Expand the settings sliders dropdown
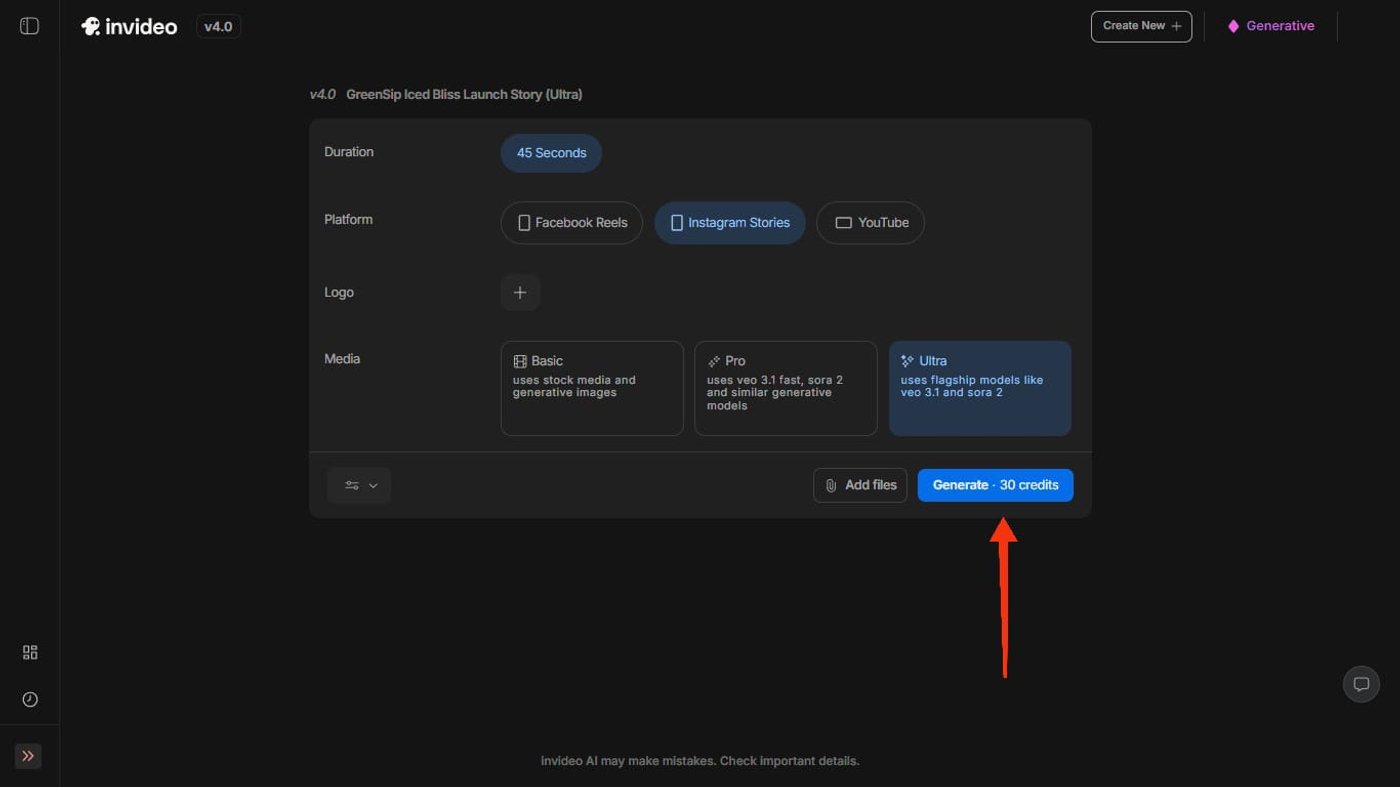Screen dimensions: 1400x787 [x=359, y=485]
